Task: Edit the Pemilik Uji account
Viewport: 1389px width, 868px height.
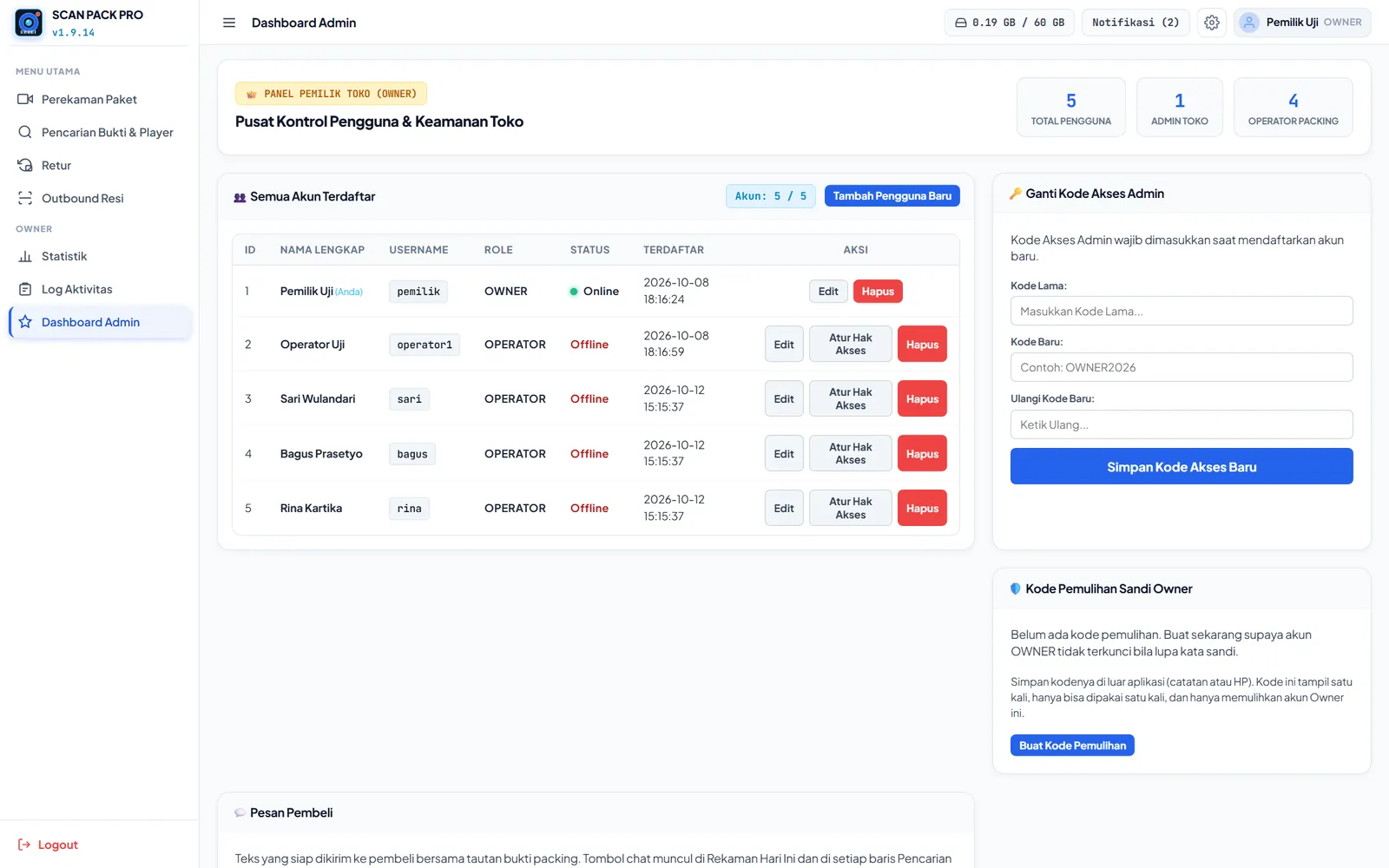Action: coord(828,292)
